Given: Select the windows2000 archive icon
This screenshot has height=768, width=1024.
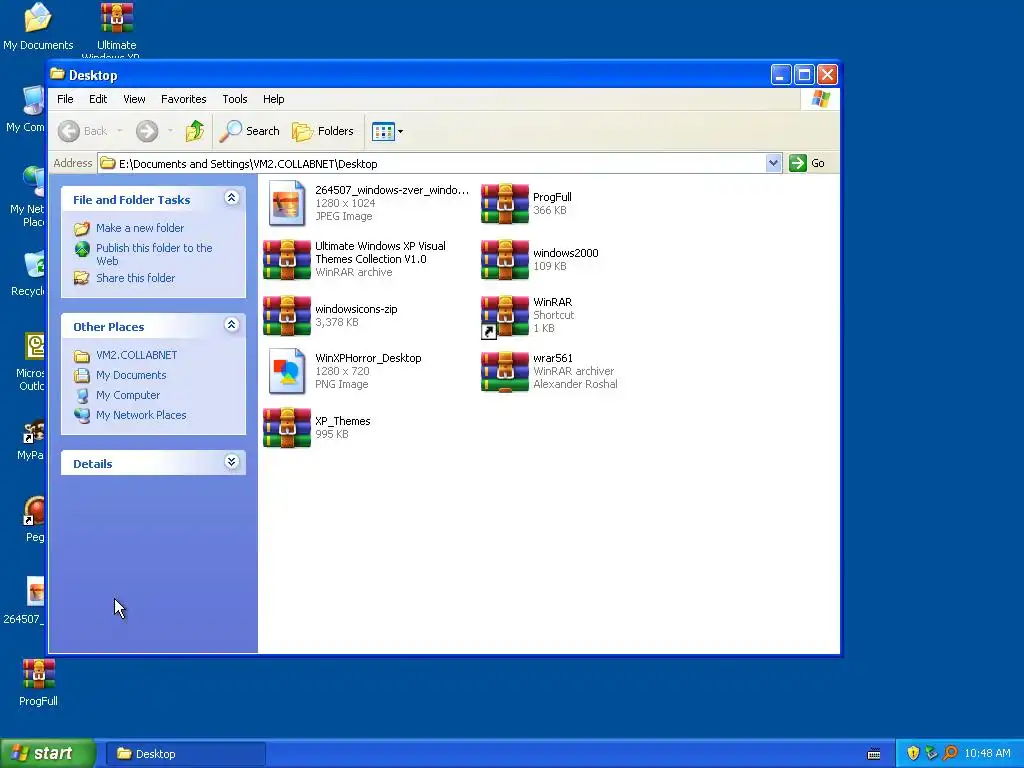Looking at the screenshot, I should [505, 259].
